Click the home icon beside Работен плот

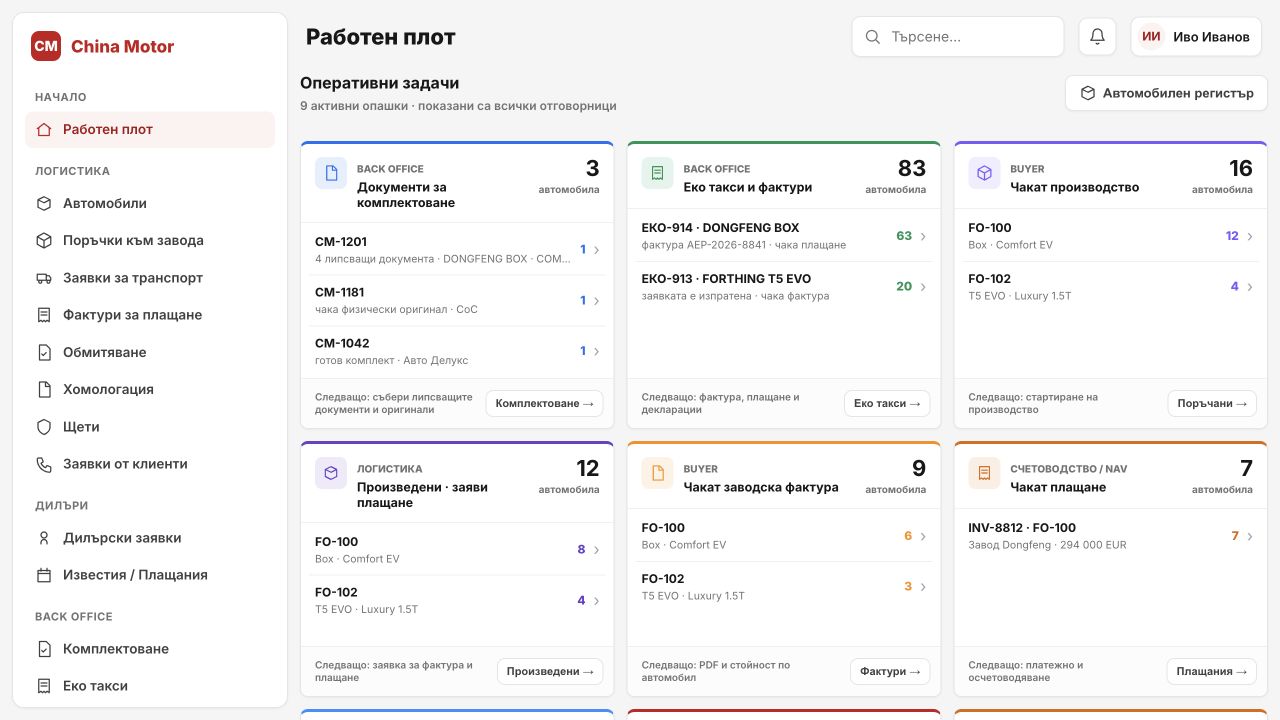click(44, 129)
